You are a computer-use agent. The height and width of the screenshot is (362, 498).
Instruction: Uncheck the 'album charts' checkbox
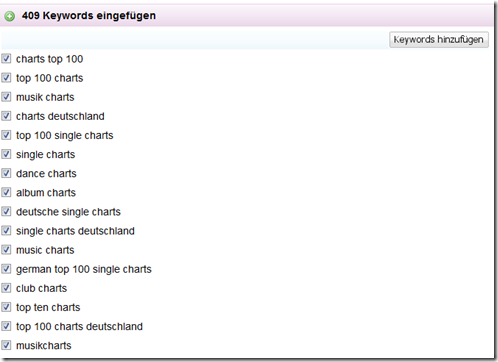(x=6, y=192)
